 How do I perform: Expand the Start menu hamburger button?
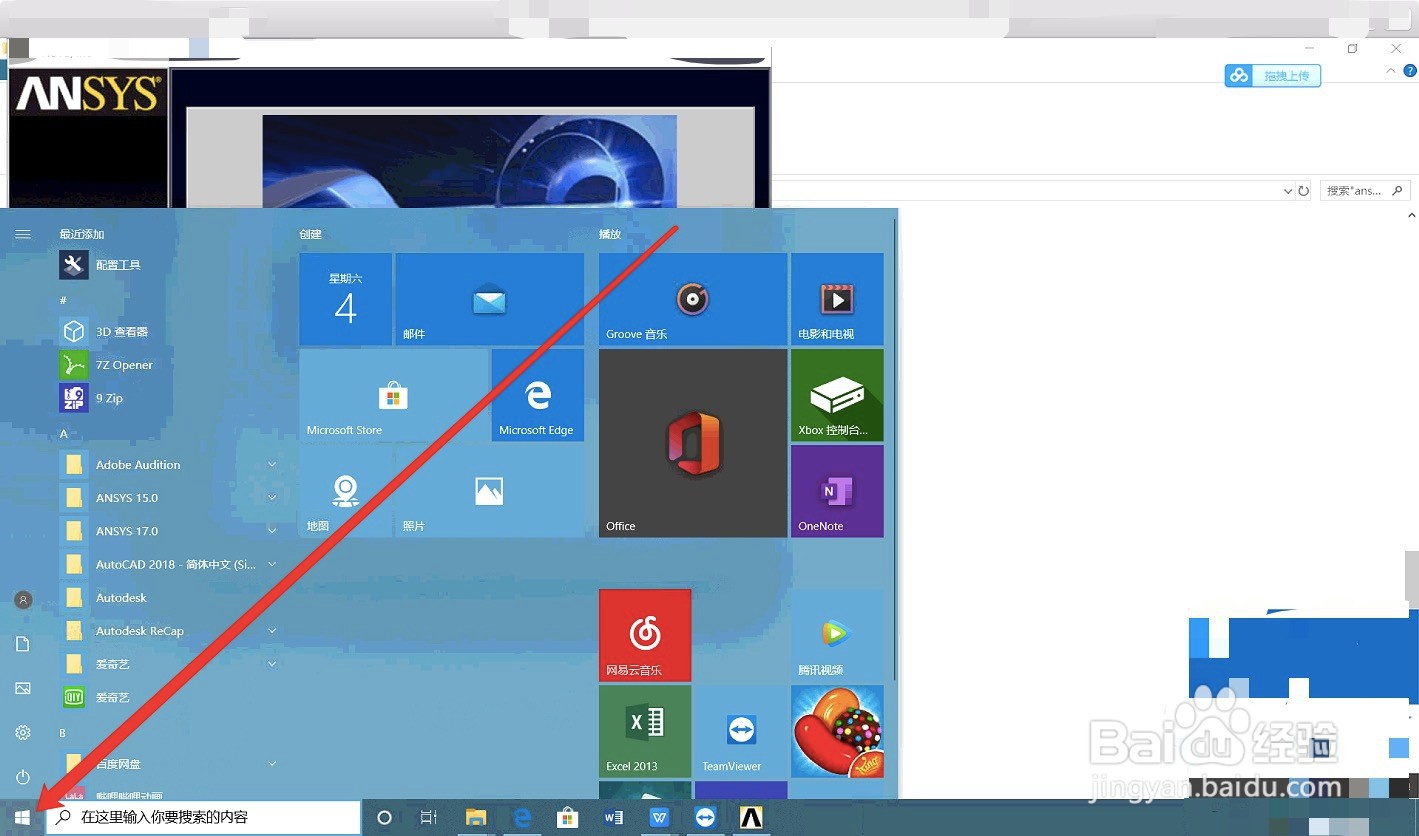(23, 234)
